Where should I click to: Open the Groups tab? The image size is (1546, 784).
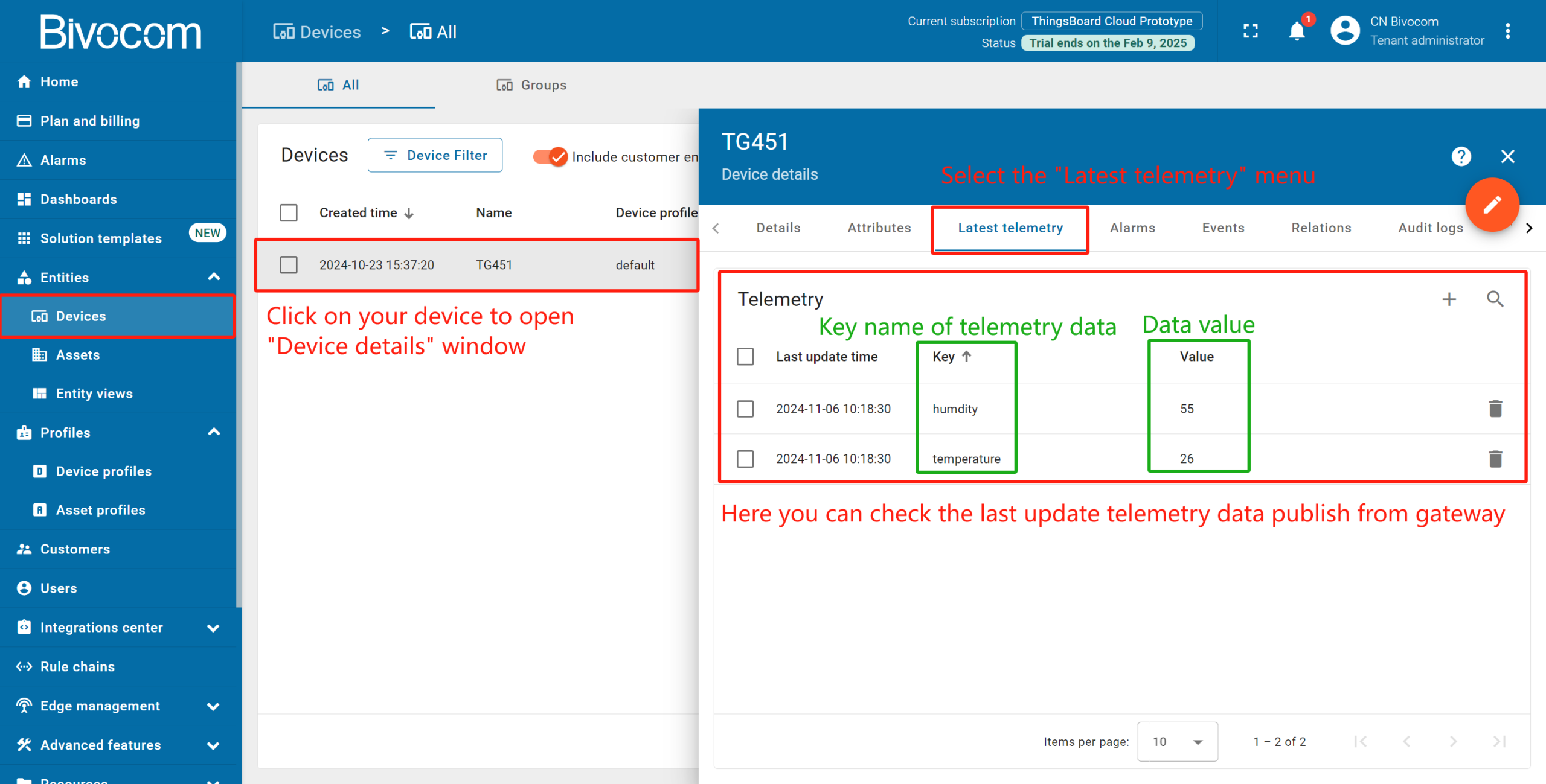(531, 85)
